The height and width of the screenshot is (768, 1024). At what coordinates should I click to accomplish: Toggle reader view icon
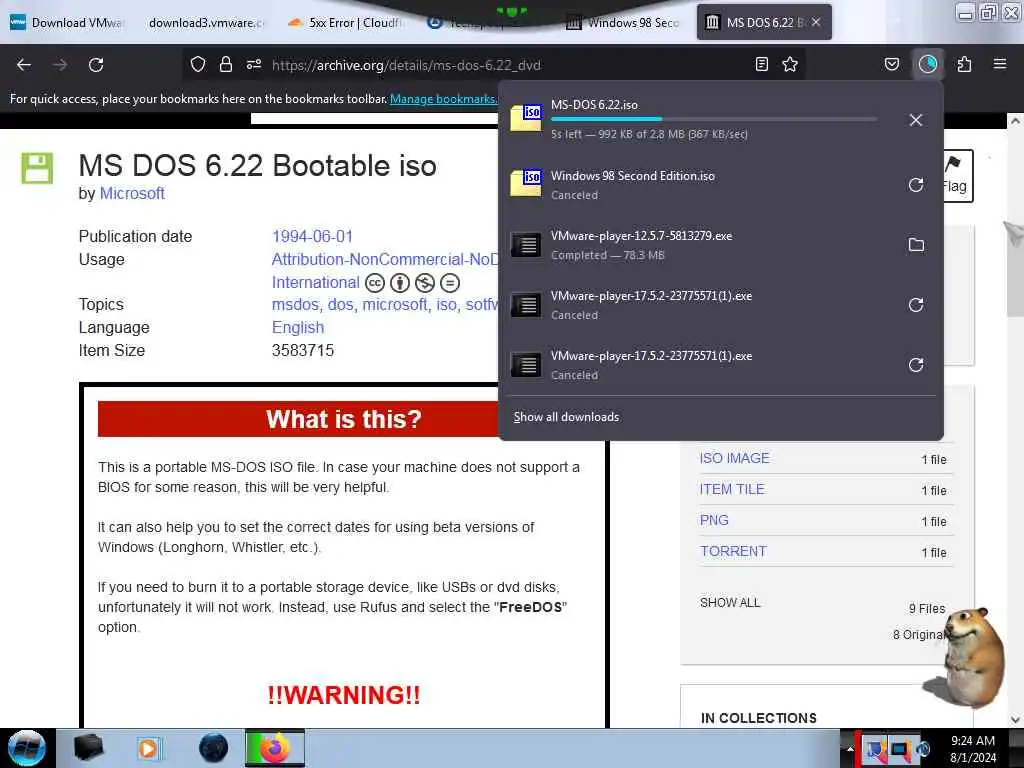[x=761, y=65]
